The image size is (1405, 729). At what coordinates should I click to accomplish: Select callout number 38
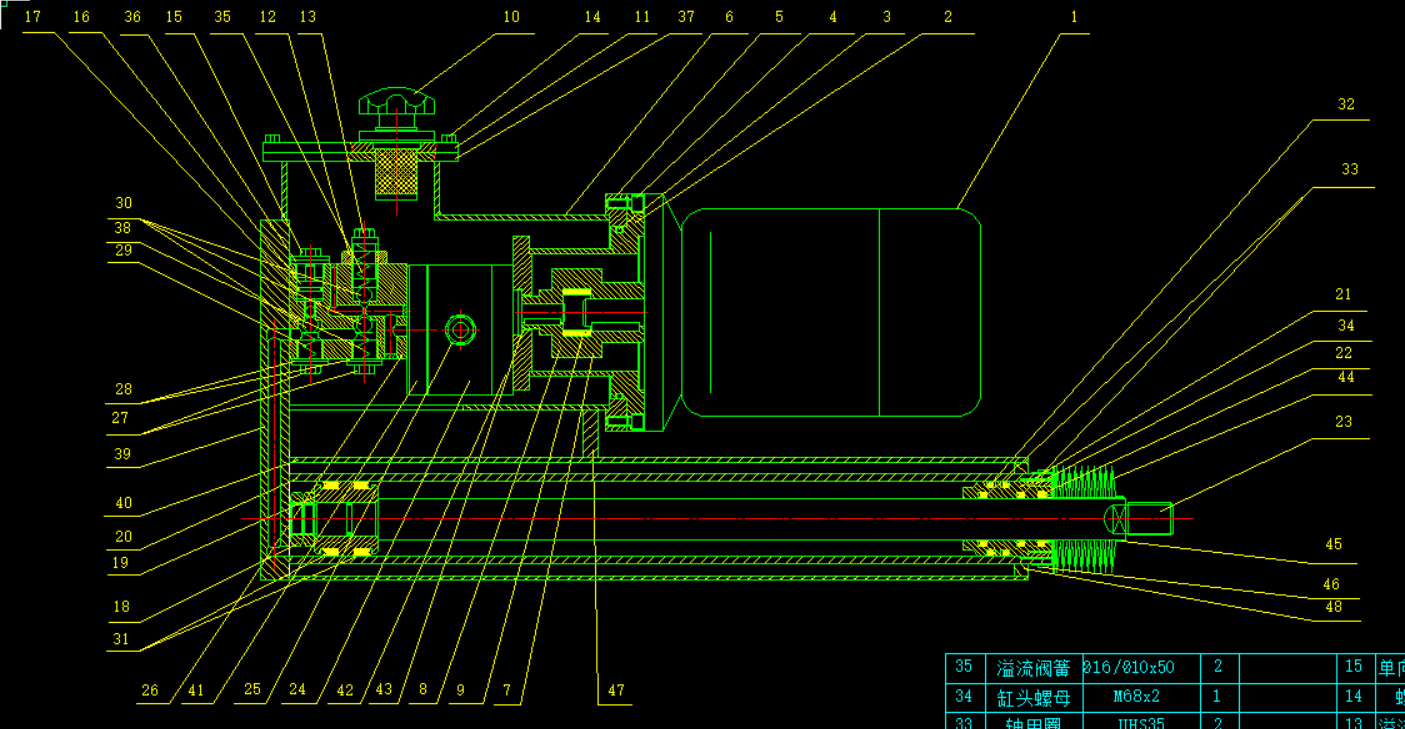click(123, 228)
